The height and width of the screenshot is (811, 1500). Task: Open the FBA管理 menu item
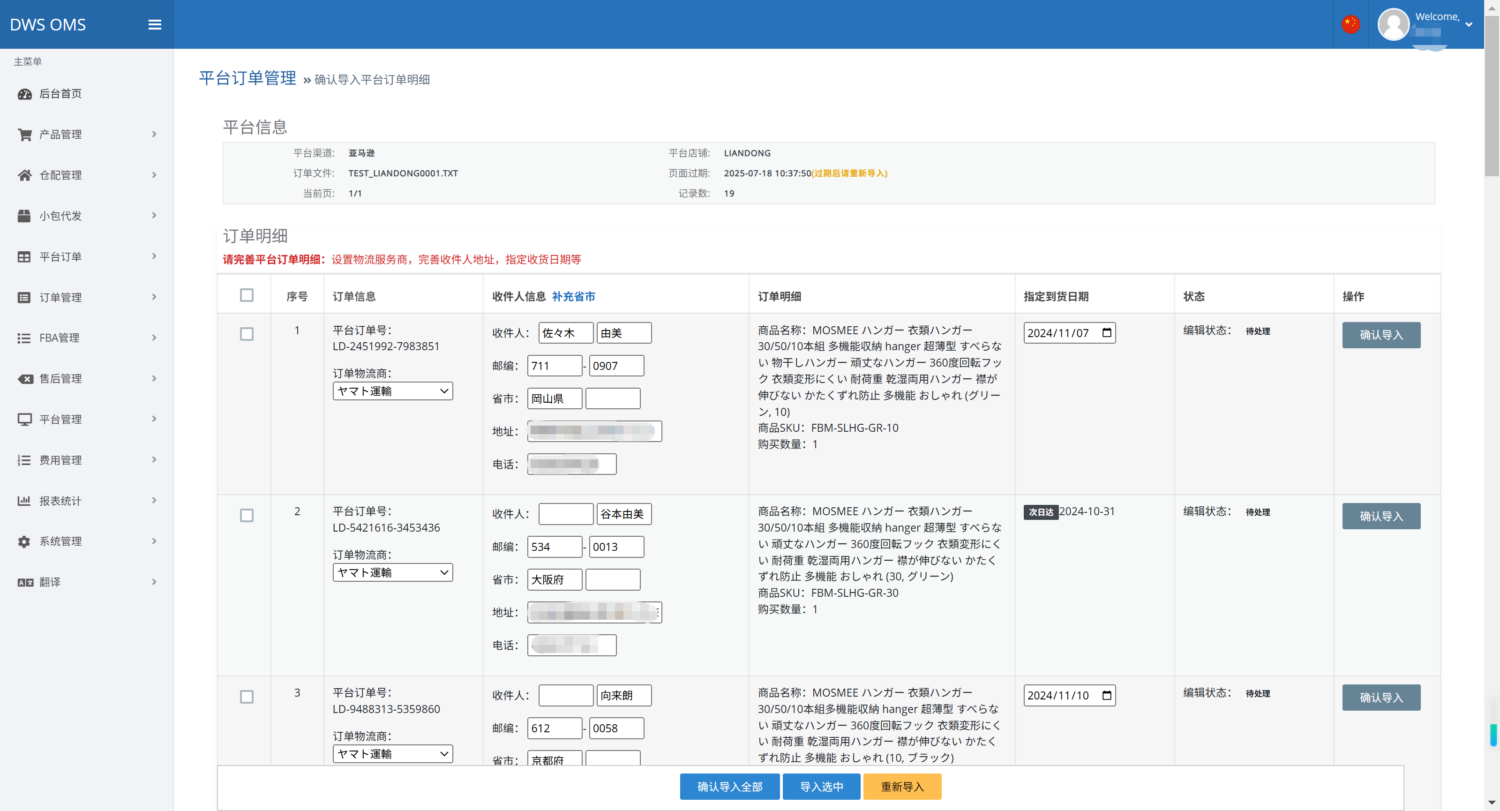pos(87,338)
